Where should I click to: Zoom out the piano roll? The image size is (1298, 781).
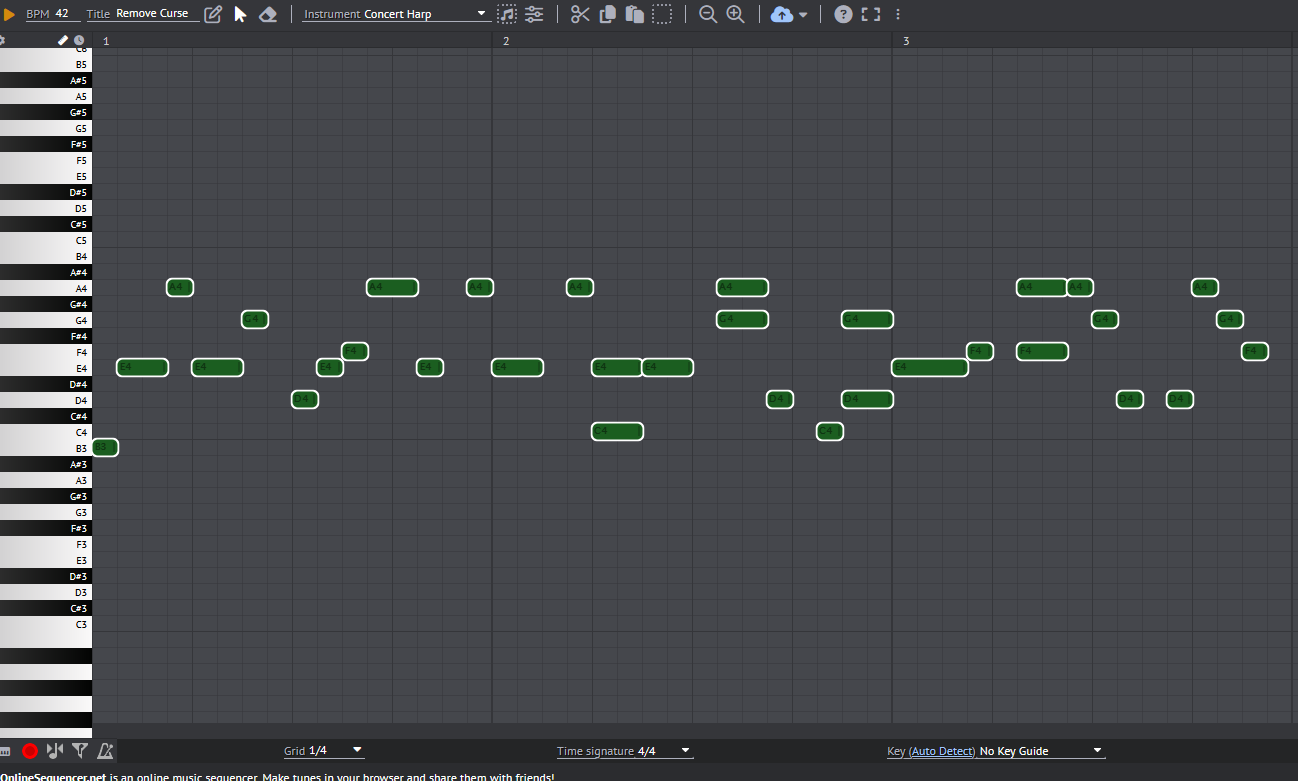(x=708, y=14)
